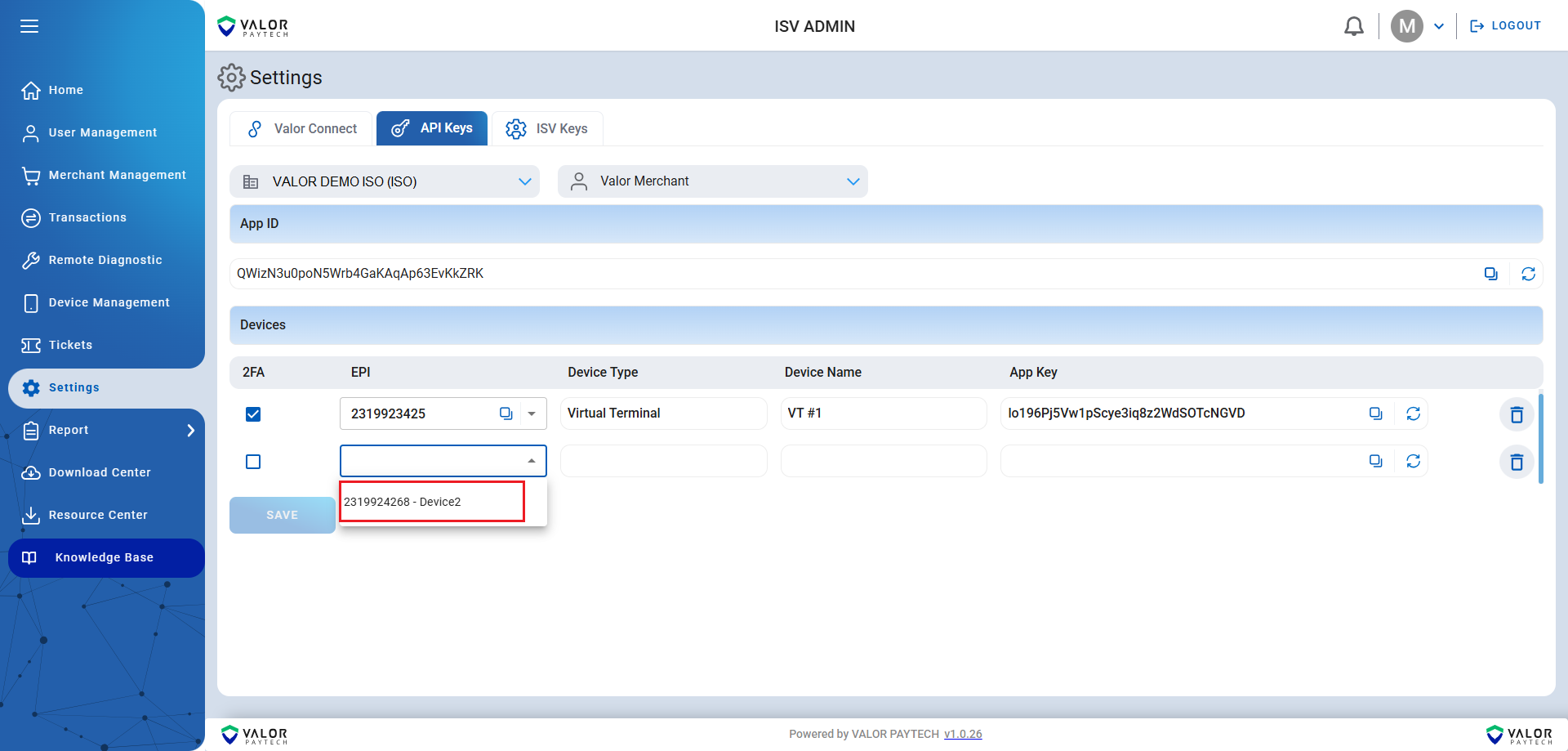Open EPI dropdown arrow for 2319923425
Screen dimensions: 1568x751
(532, 413)
